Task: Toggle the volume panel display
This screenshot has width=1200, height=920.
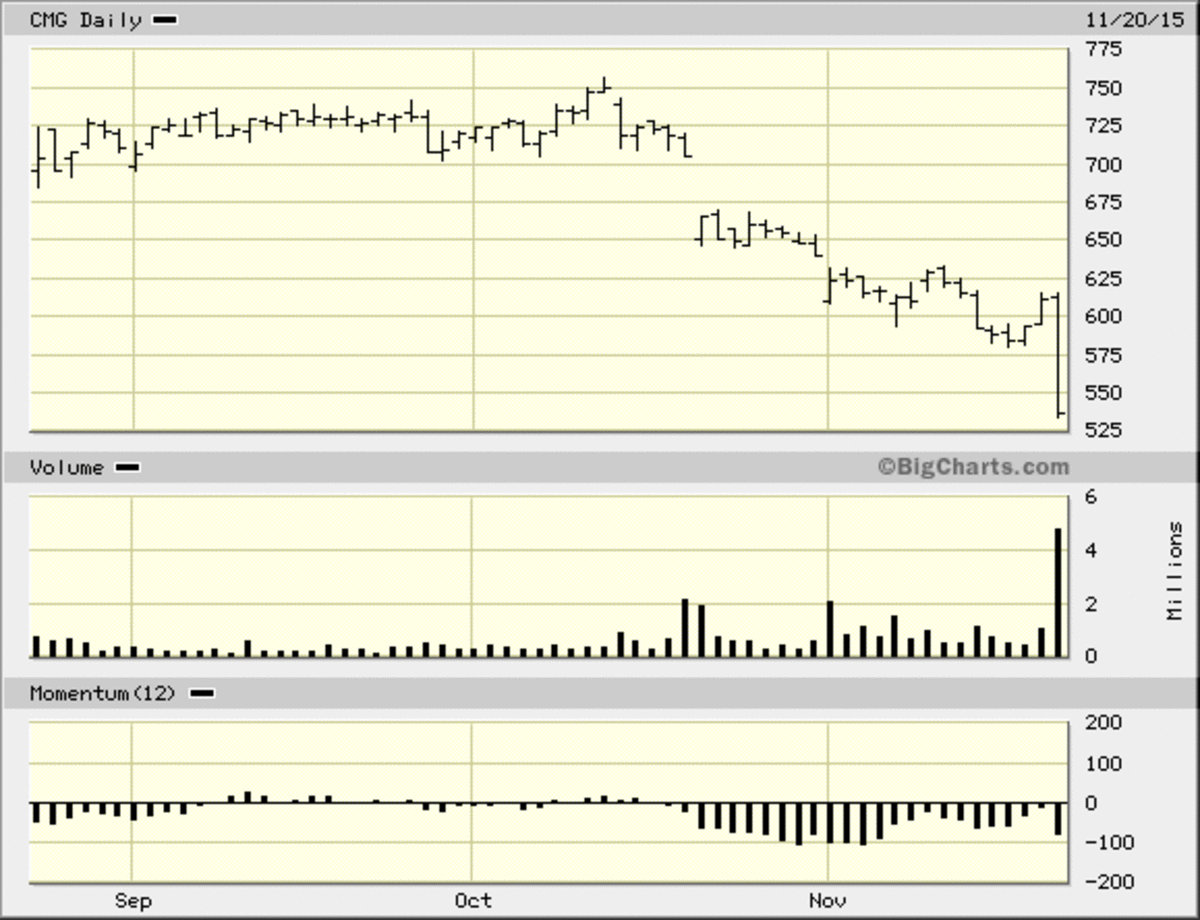Action: coord(550,575)
